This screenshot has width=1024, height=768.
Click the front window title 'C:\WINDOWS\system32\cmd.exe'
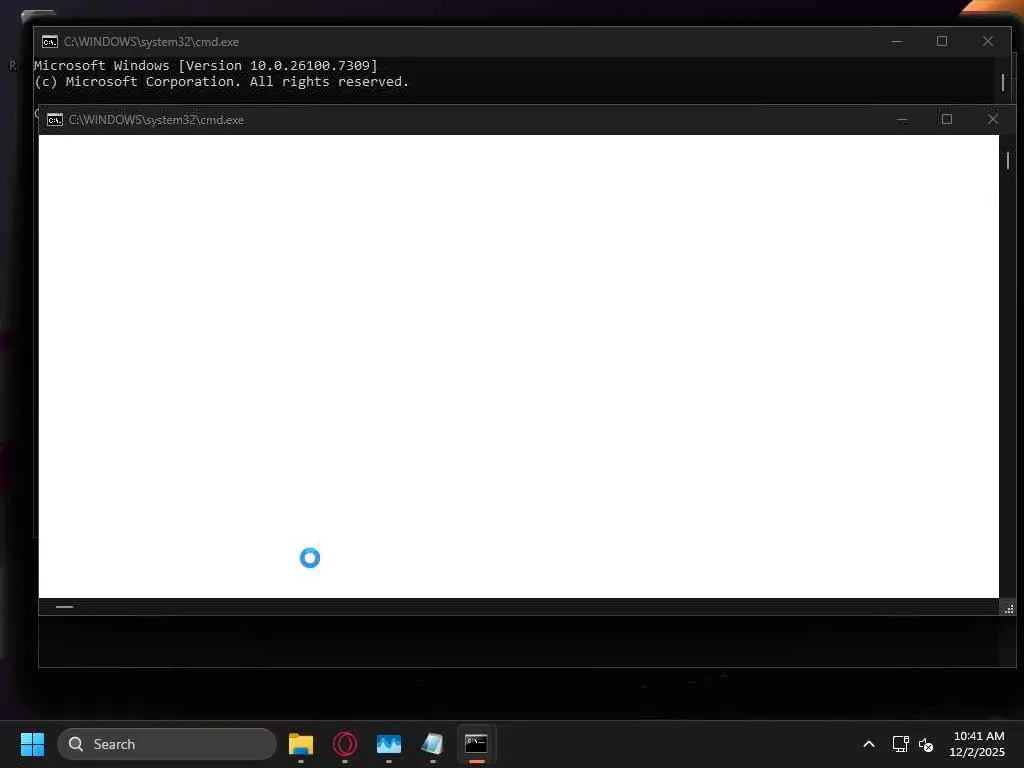(x=156, y=120)
